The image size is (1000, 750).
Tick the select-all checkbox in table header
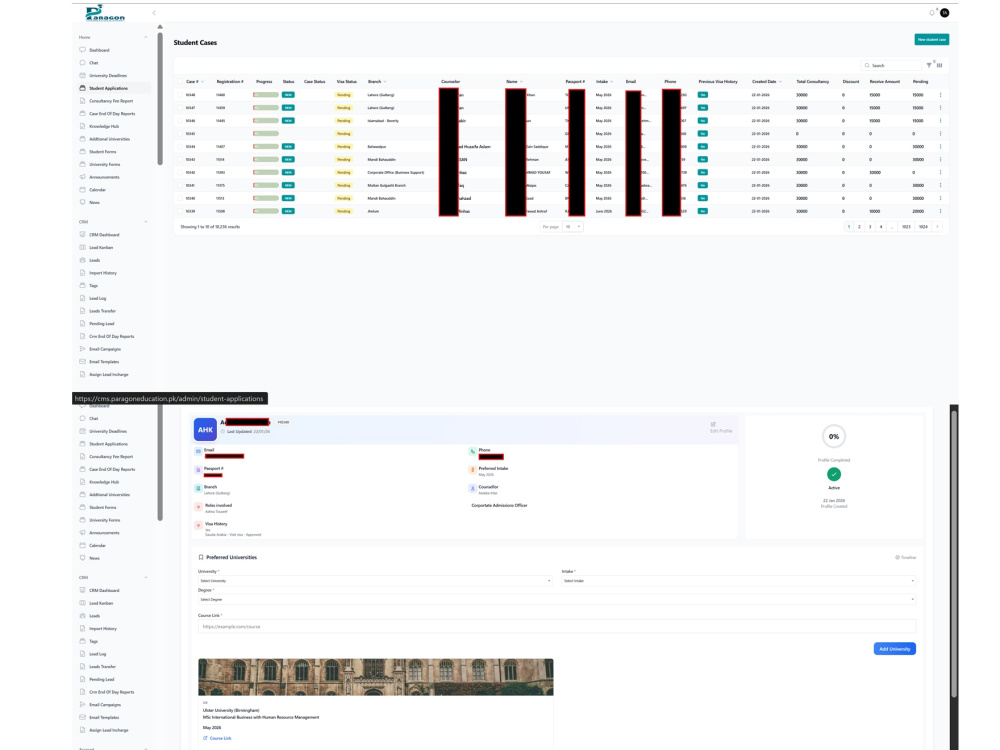(x=180, y=82)
